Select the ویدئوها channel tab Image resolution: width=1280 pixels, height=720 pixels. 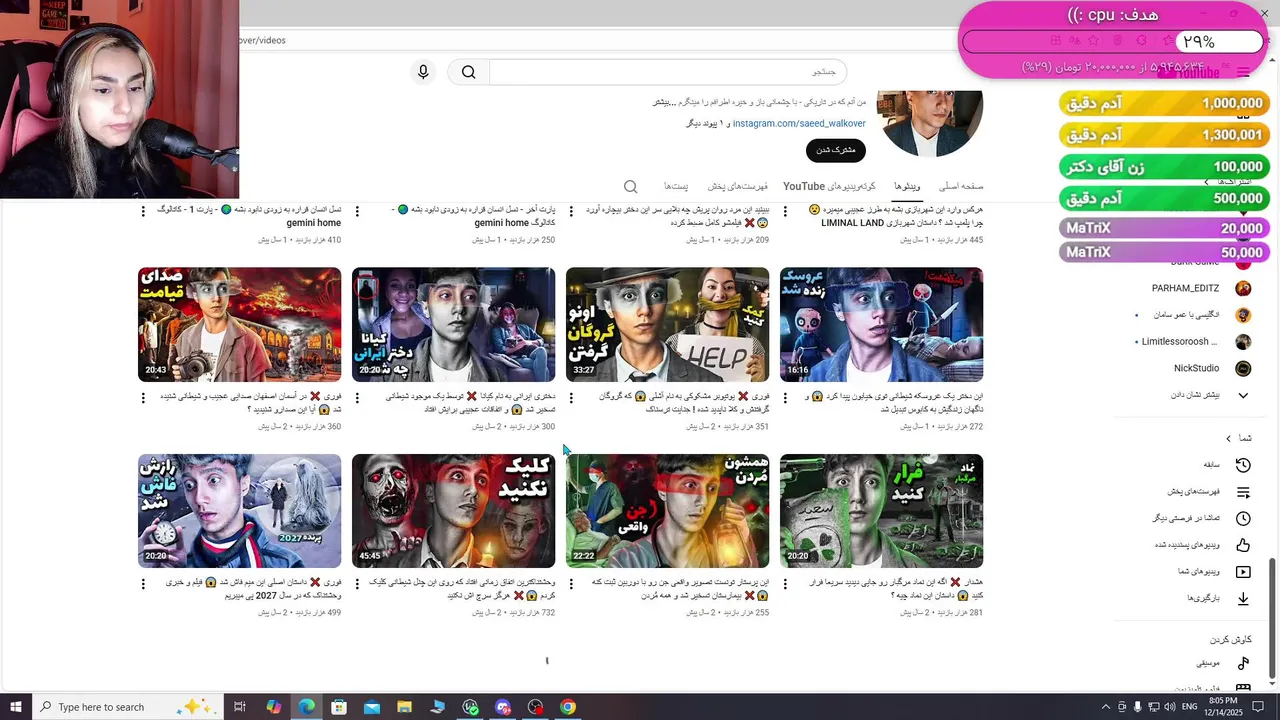[x=907, y=187]
